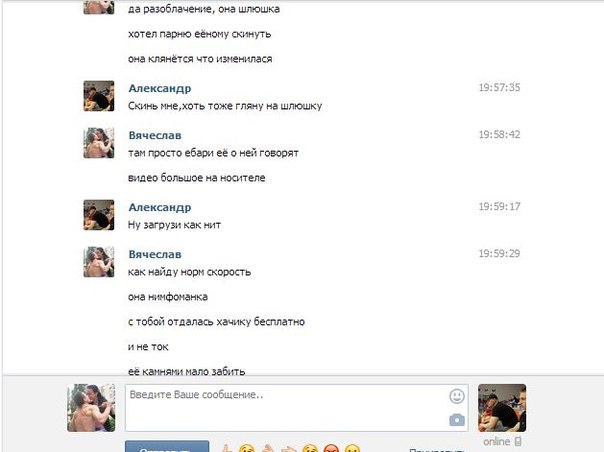Open Вячеслав's name link at 19:59:29
Viewport: 604px width, 452px height.
(155, 254)
